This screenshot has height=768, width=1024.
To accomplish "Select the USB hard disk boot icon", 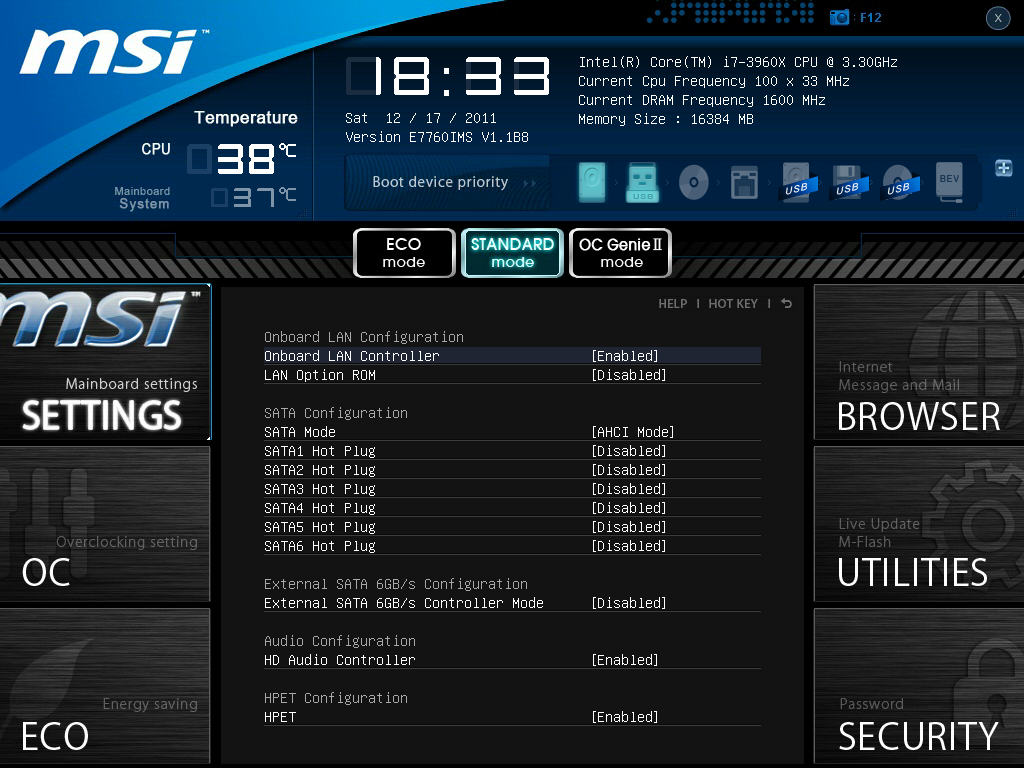I will coord(797,182).
